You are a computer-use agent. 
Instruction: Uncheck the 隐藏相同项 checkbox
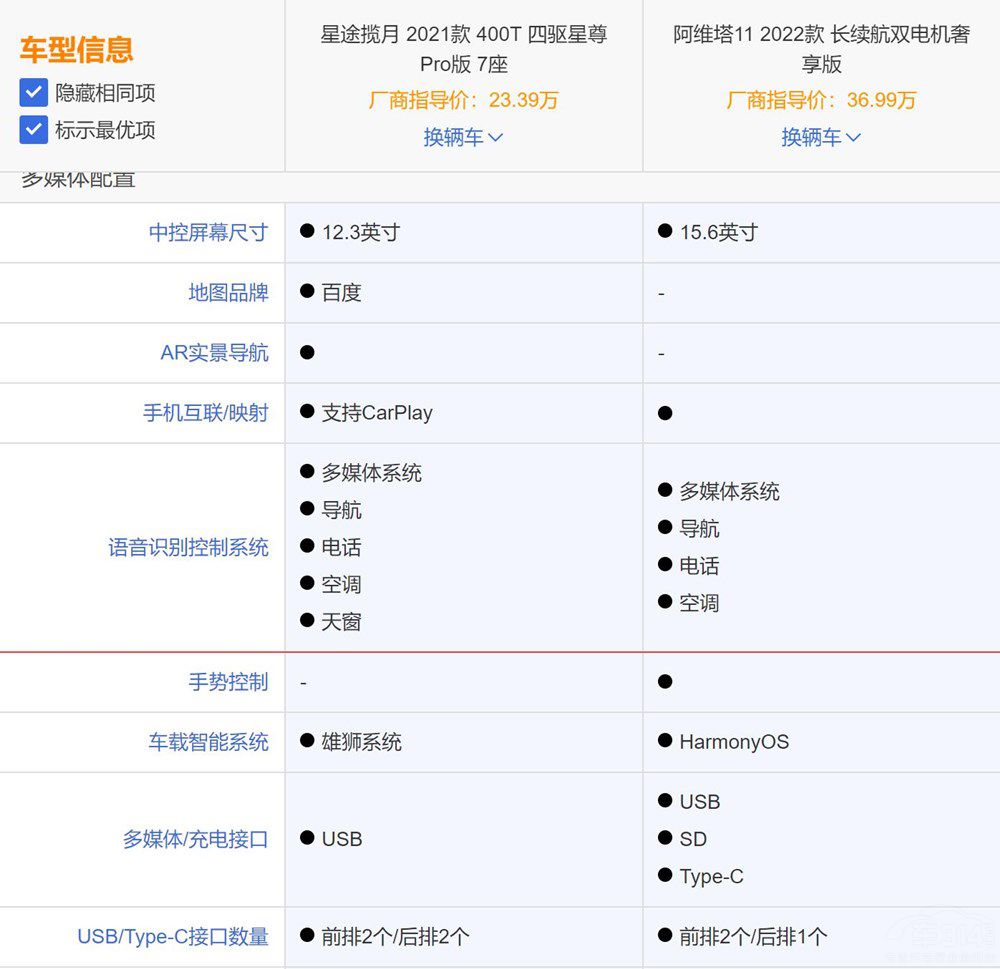pos(33,93)
